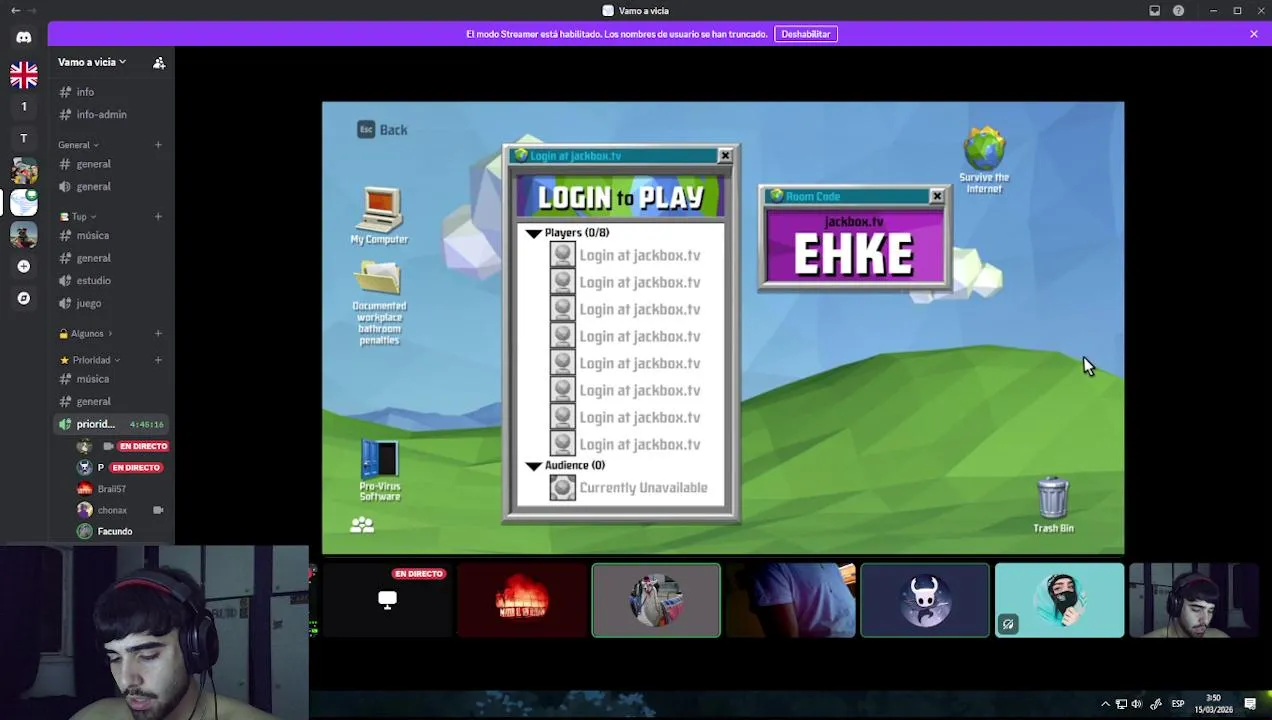Close the Room Code window
1272x720 pixels.
(937, 196)
